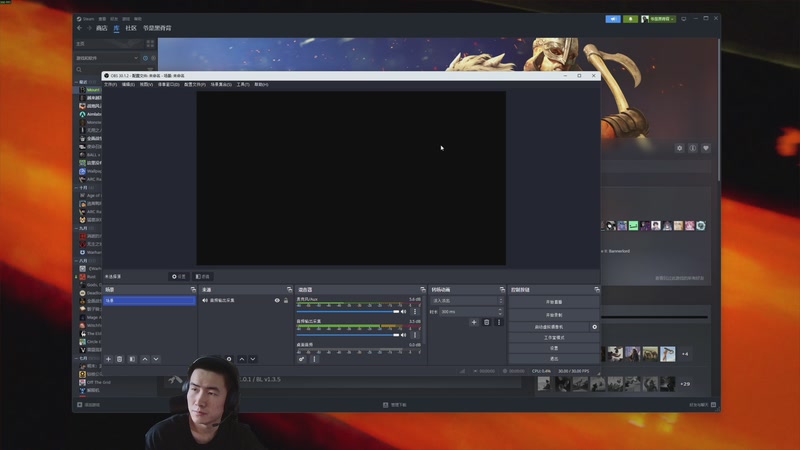This screenshot has height=450, width=800.
Task: Move source down in Sources panel
Action: [x=253, y=359]
